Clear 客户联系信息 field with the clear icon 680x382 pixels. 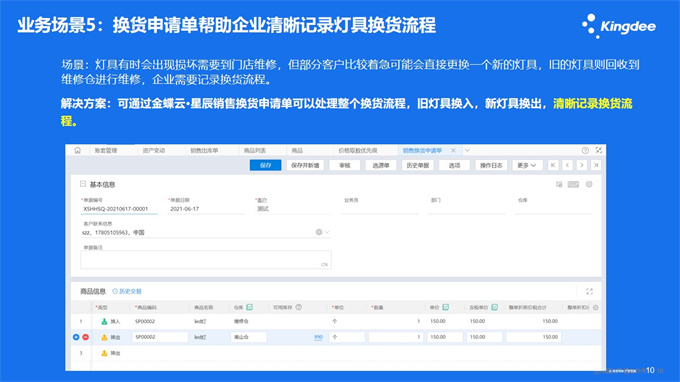tap(319, 232)
